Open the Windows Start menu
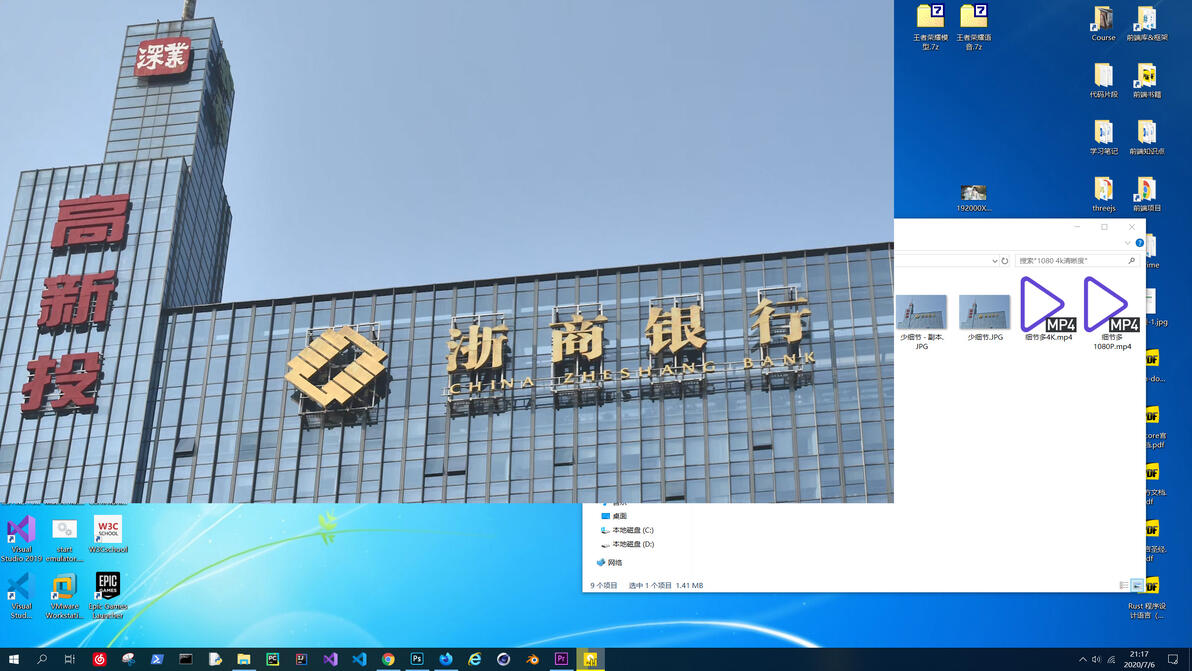 pyautogui.click(x=13, y=660)
